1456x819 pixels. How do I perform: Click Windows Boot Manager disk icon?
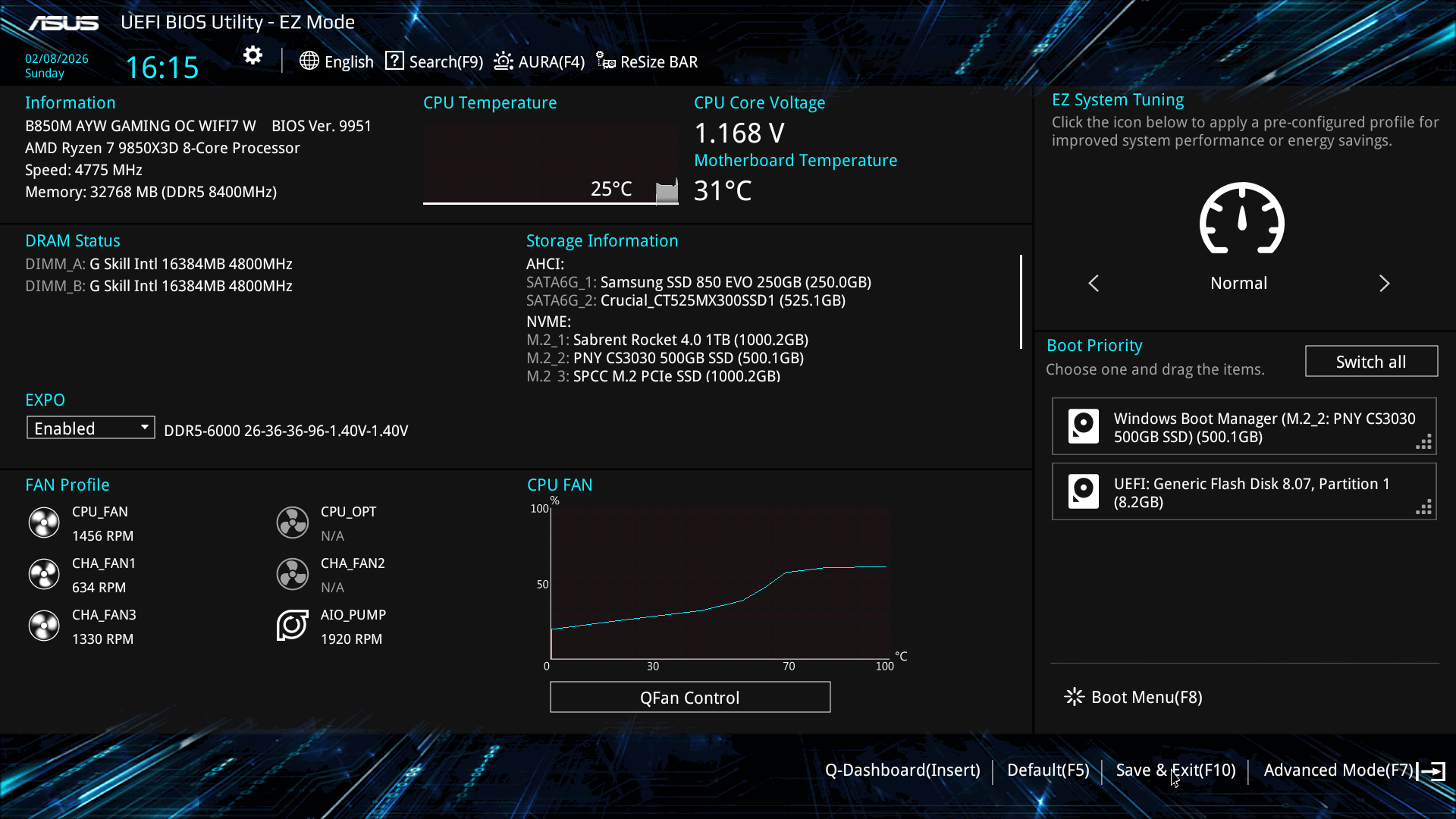coord(1083,426)
